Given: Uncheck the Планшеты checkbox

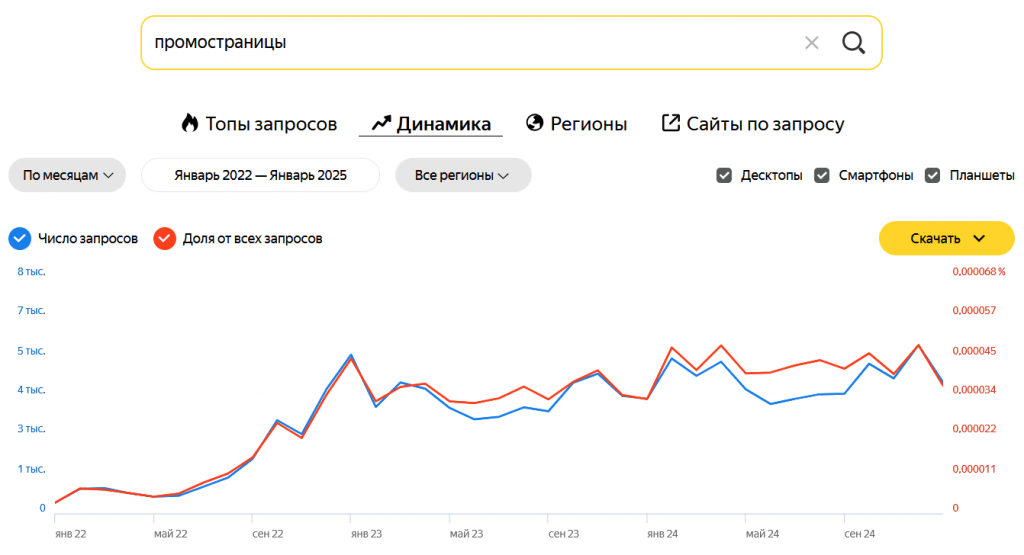Looking at the screenshot, I should pos(933,175).
